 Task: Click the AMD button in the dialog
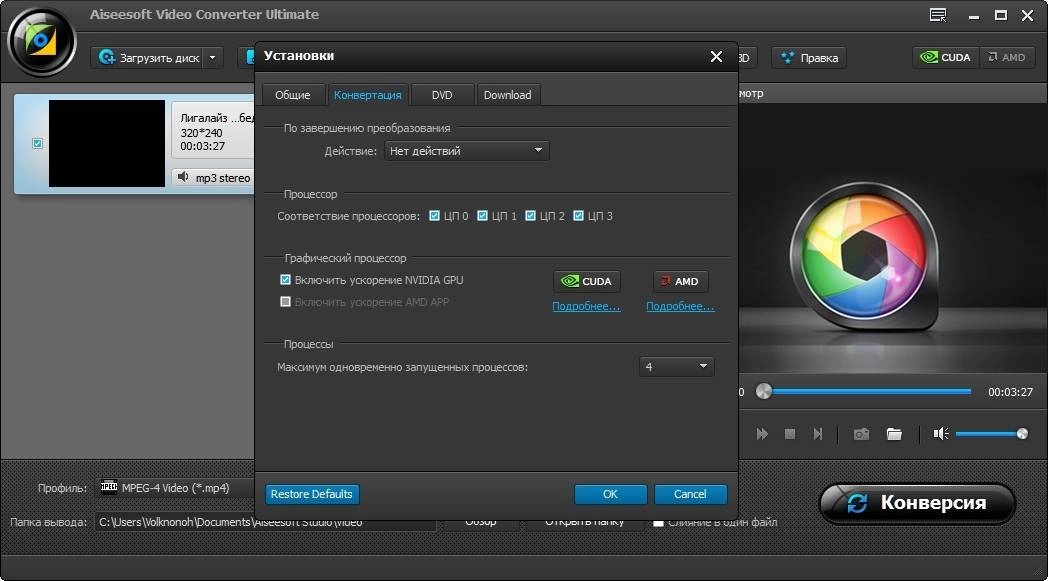680,281
